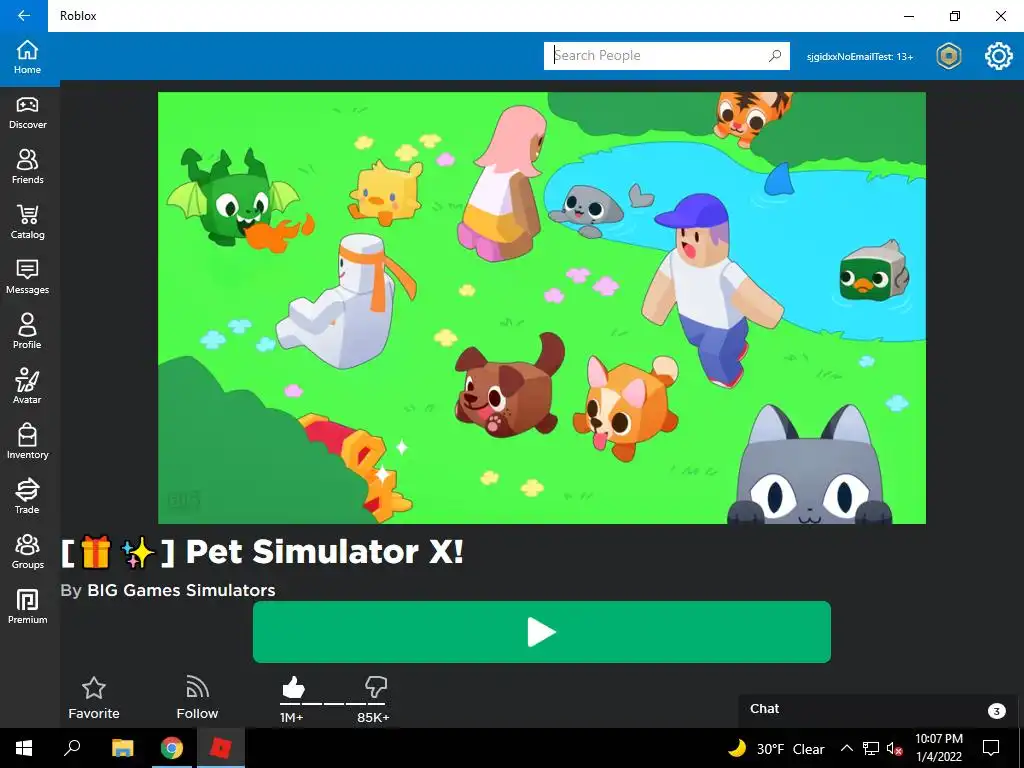Open the settings gear icon
This screenshot has height=768, width=1024.
click(999, 56)
